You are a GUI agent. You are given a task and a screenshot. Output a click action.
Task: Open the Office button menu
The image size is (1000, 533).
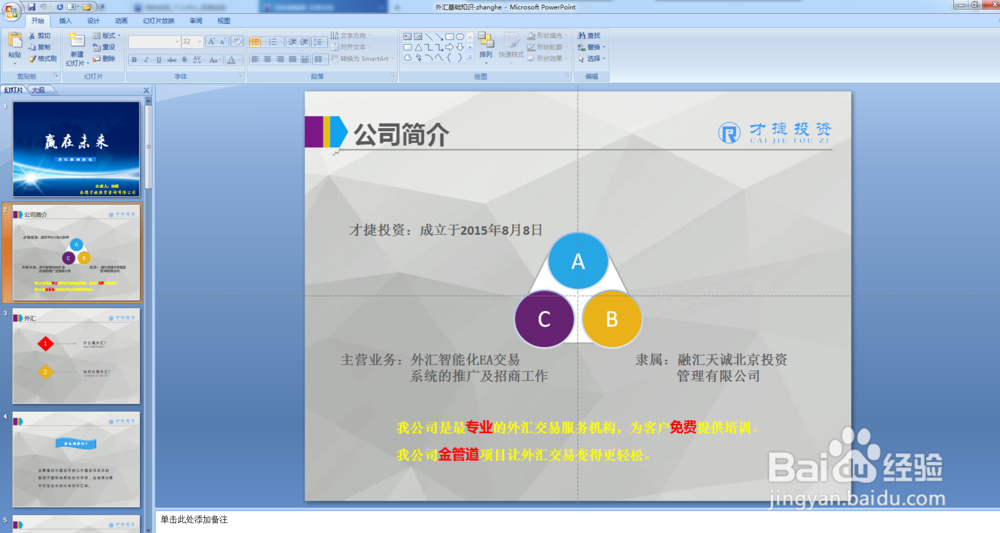click(11, 11)
